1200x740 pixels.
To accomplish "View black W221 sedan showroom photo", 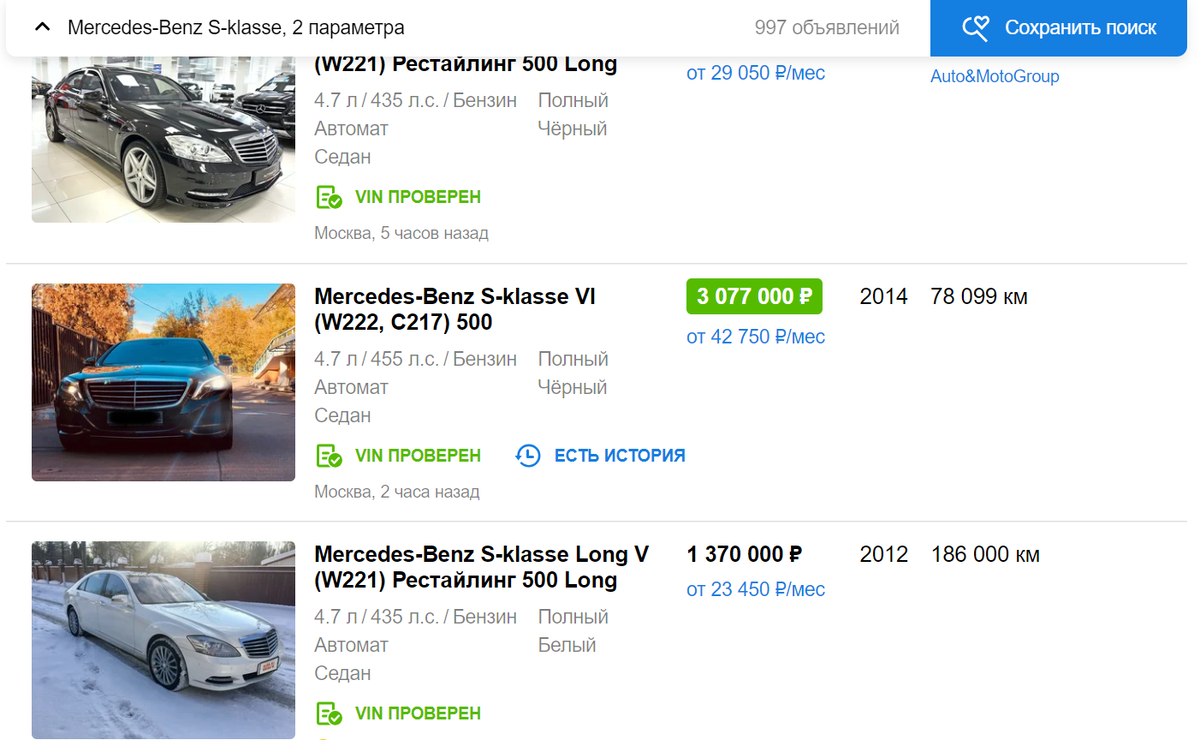I will click(x=163, y=140).
